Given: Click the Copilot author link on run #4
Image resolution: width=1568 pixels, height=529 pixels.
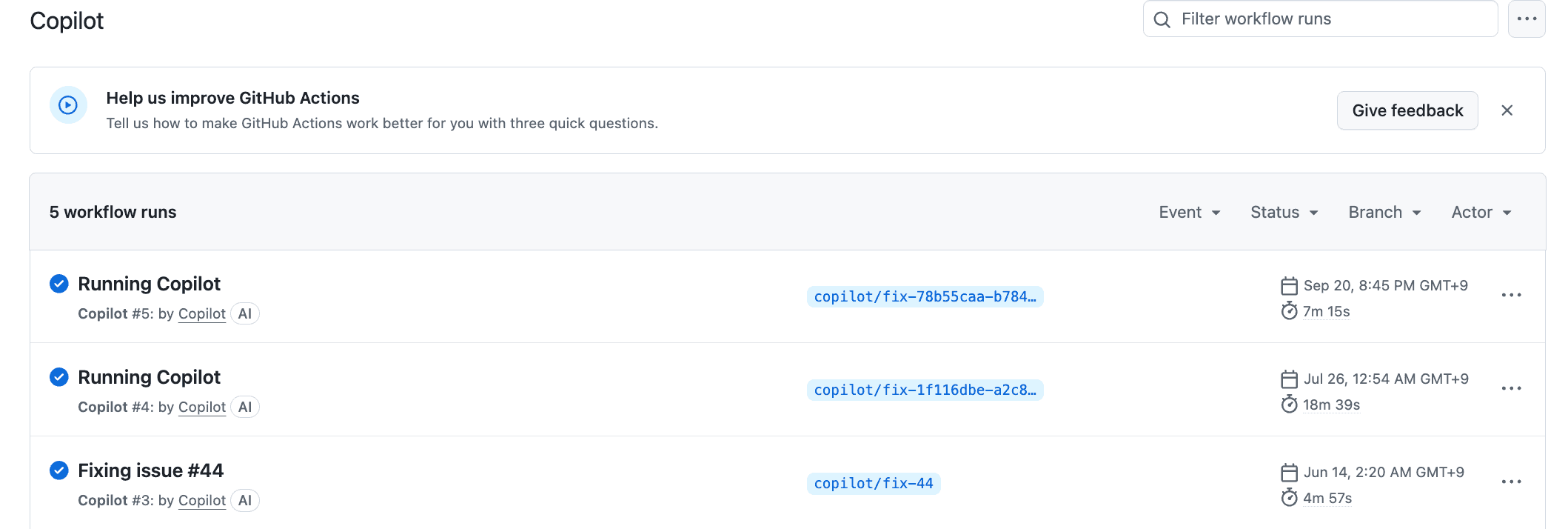Looking at the screenshot, I should tap(202, 407).
